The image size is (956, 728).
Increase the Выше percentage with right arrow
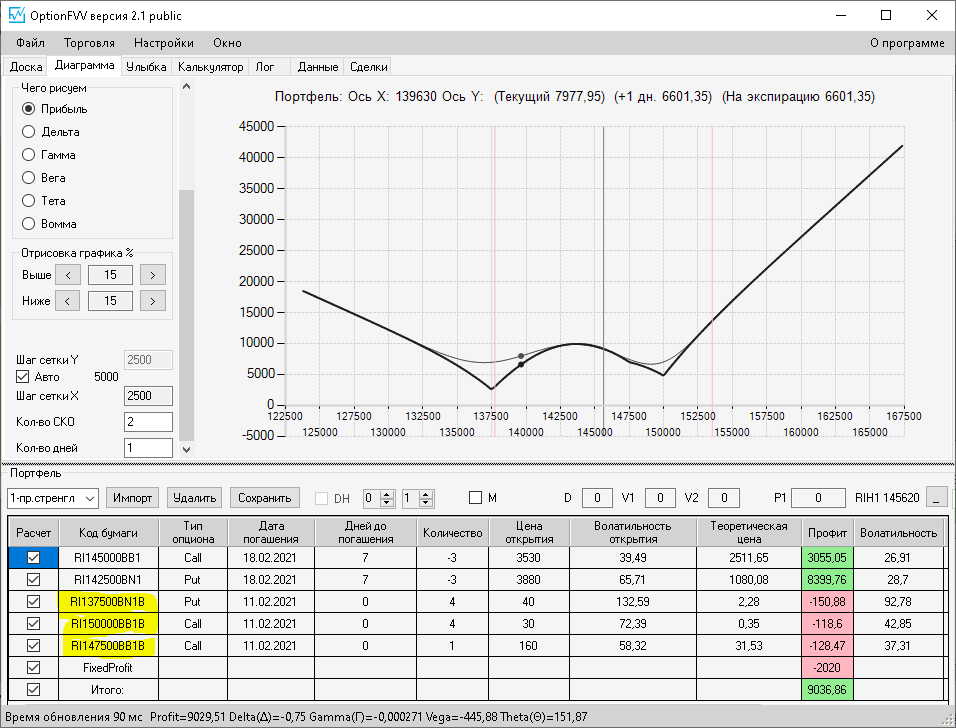pyautogui.click(x=153, y=275)
